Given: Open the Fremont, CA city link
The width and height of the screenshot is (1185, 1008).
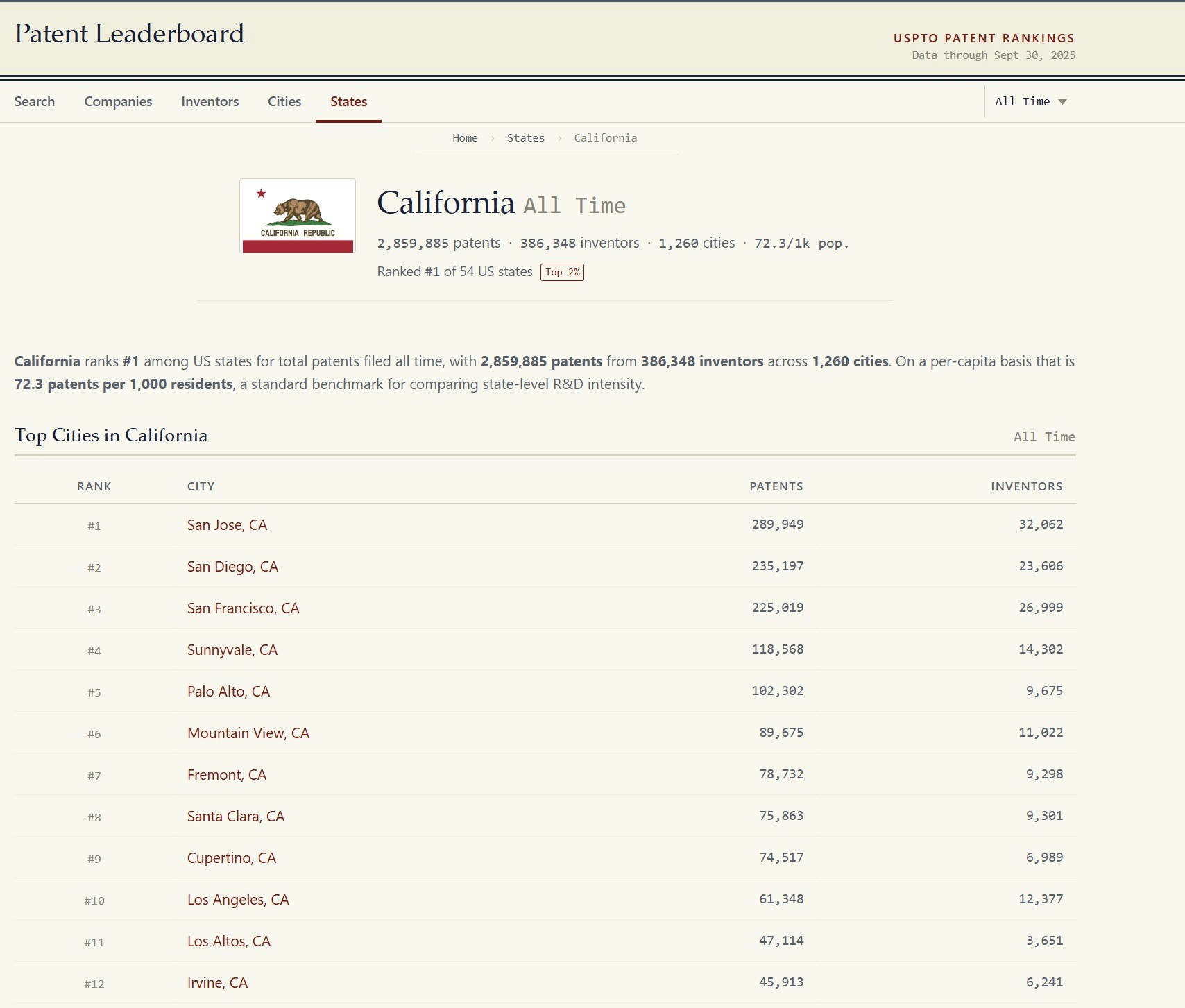Looking at the screenshot, I should coord(227,775).
